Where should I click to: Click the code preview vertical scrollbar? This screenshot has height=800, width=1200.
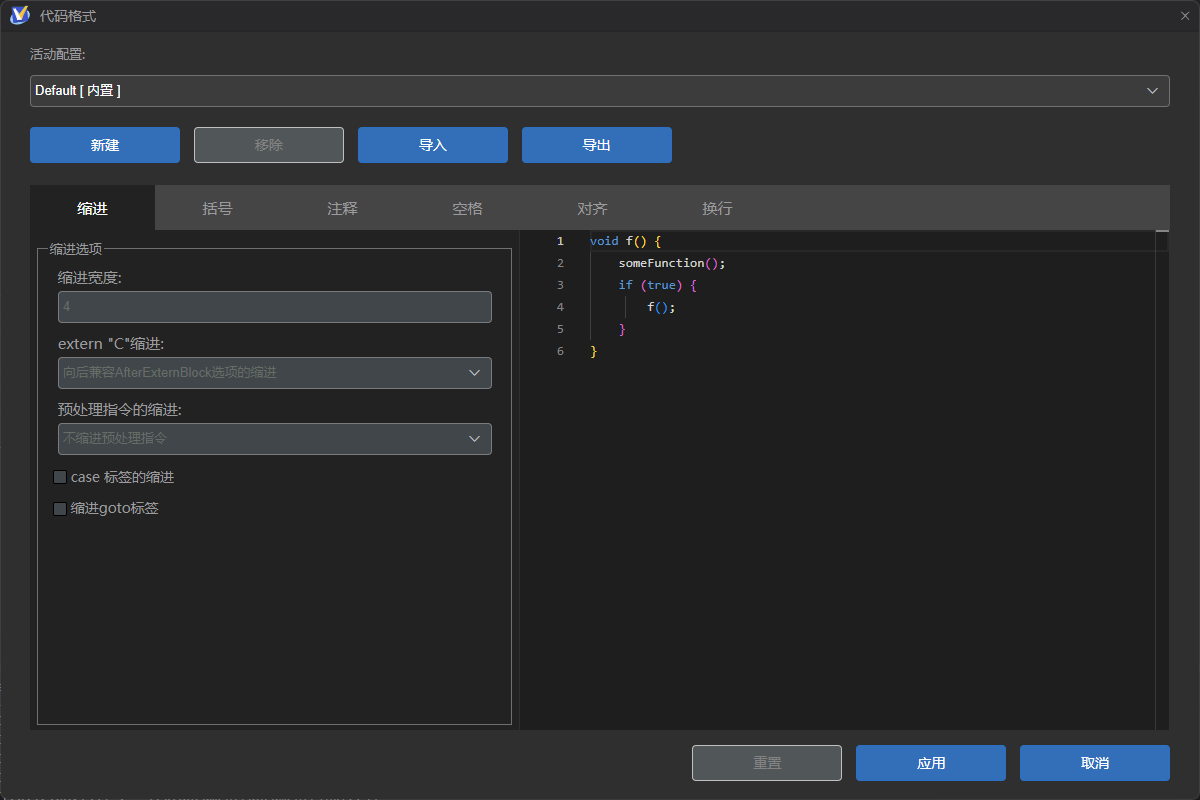pyautogui.click(x=1162, y=480)
